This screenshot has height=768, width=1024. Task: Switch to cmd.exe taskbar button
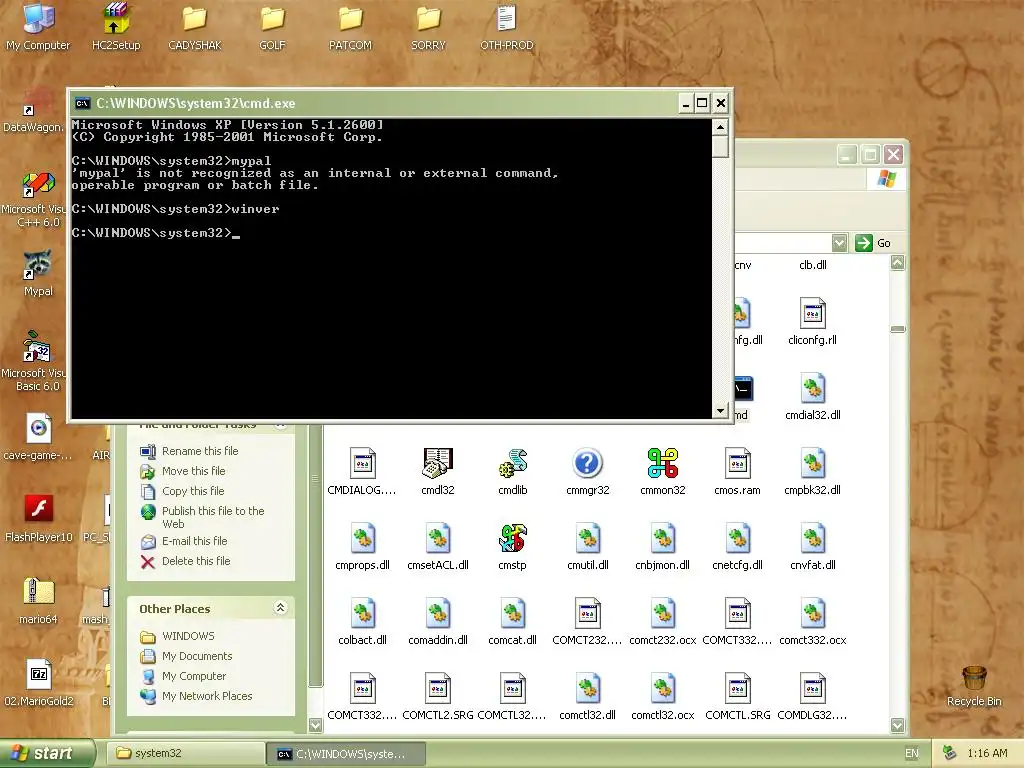click(x=347, y=754)
